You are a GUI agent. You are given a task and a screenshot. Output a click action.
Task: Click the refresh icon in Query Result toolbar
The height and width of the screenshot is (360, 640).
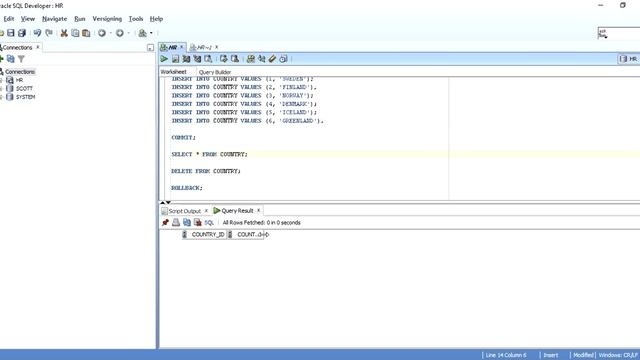click(187, 222)
